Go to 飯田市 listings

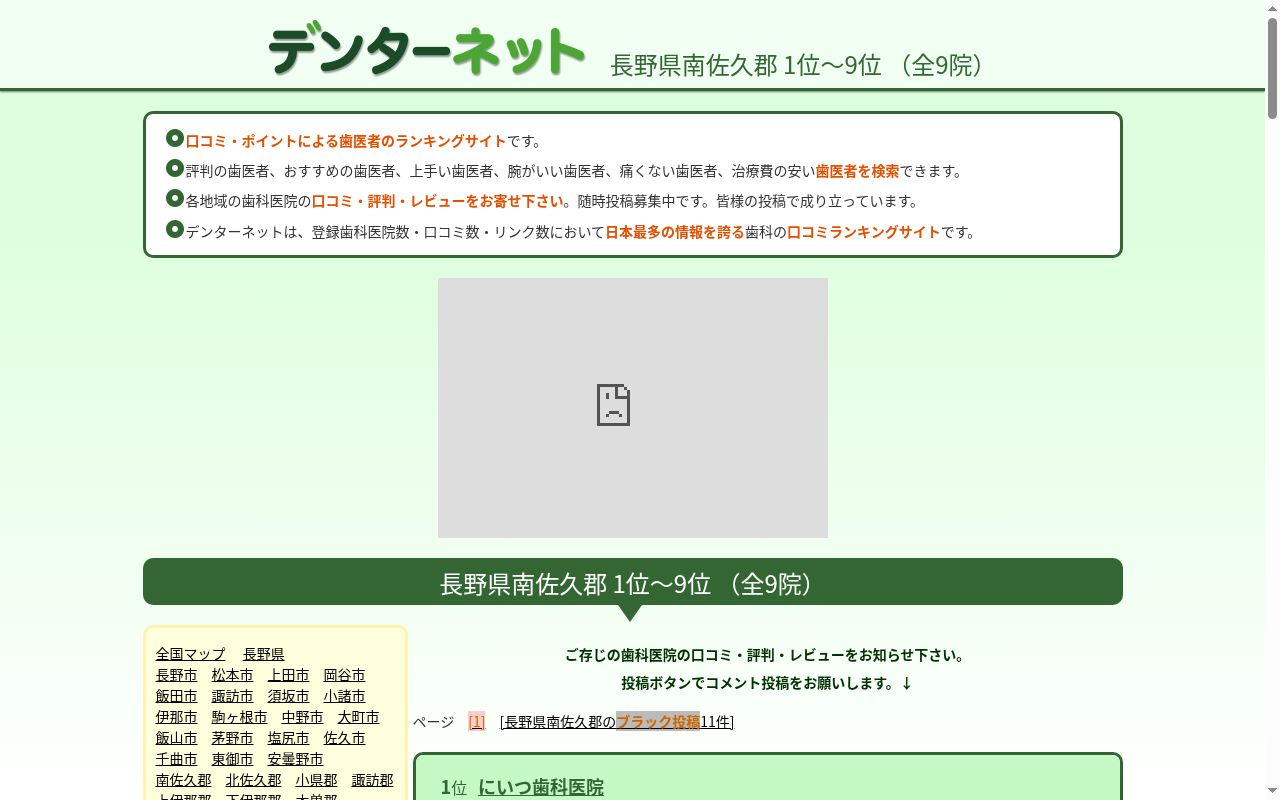[x=177, y=696]
